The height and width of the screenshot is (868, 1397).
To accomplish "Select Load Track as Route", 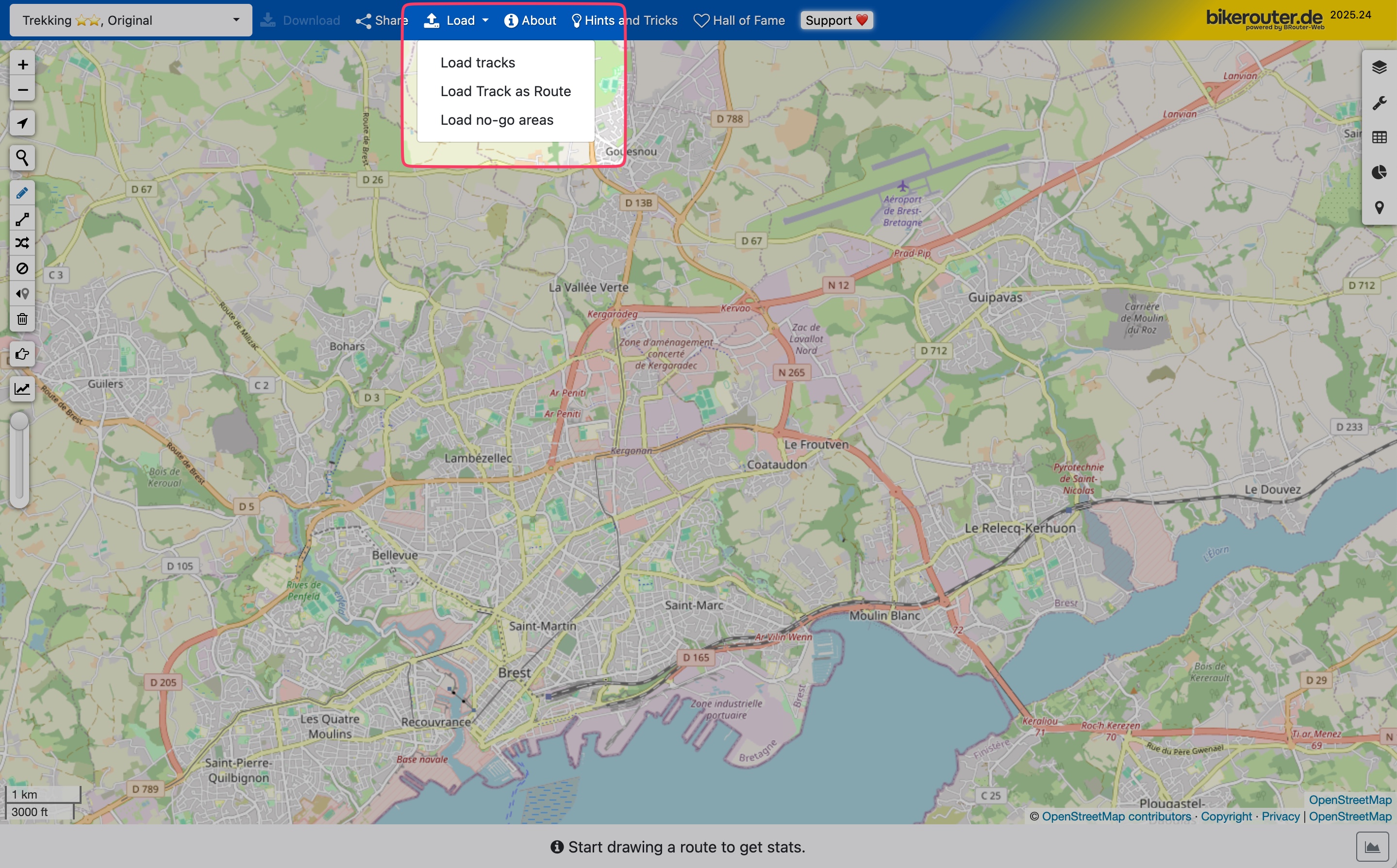I will click(x=506, y=91).
